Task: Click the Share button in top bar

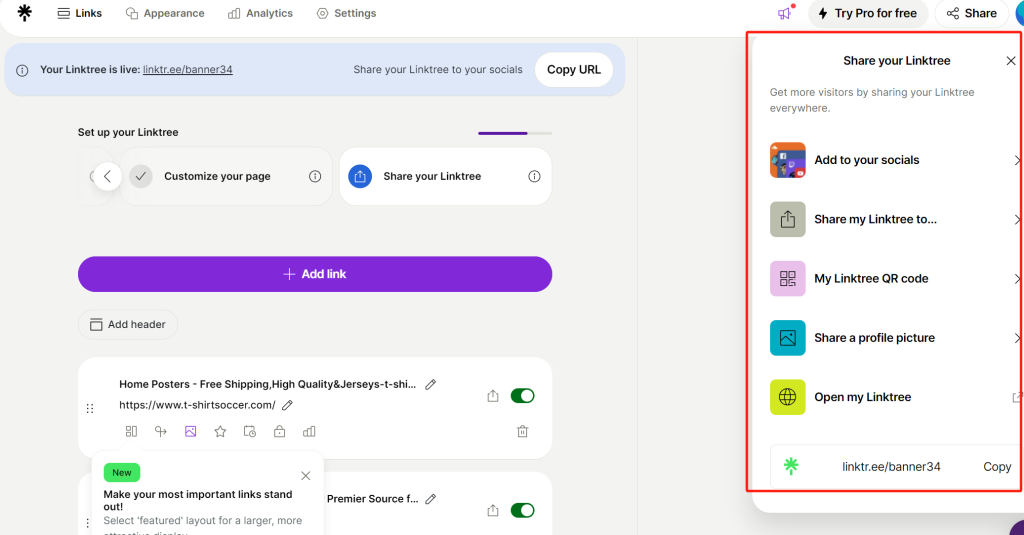Action: [x=972, y=13]
